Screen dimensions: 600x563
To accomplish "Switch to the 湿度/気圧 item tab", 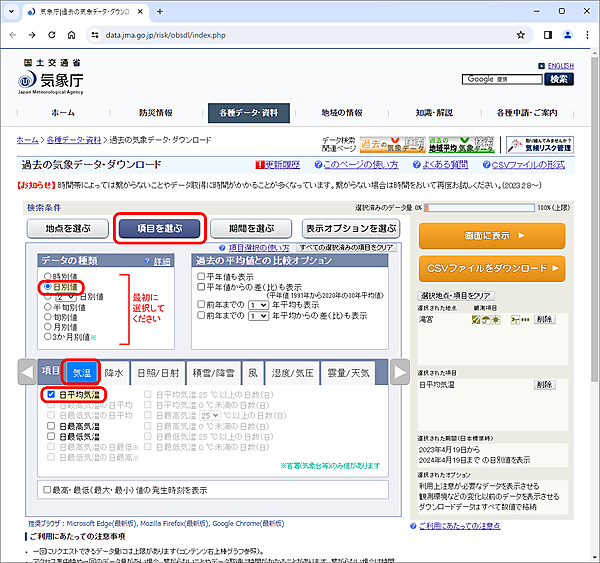I will pyautogui.click(x=293, y=373).
